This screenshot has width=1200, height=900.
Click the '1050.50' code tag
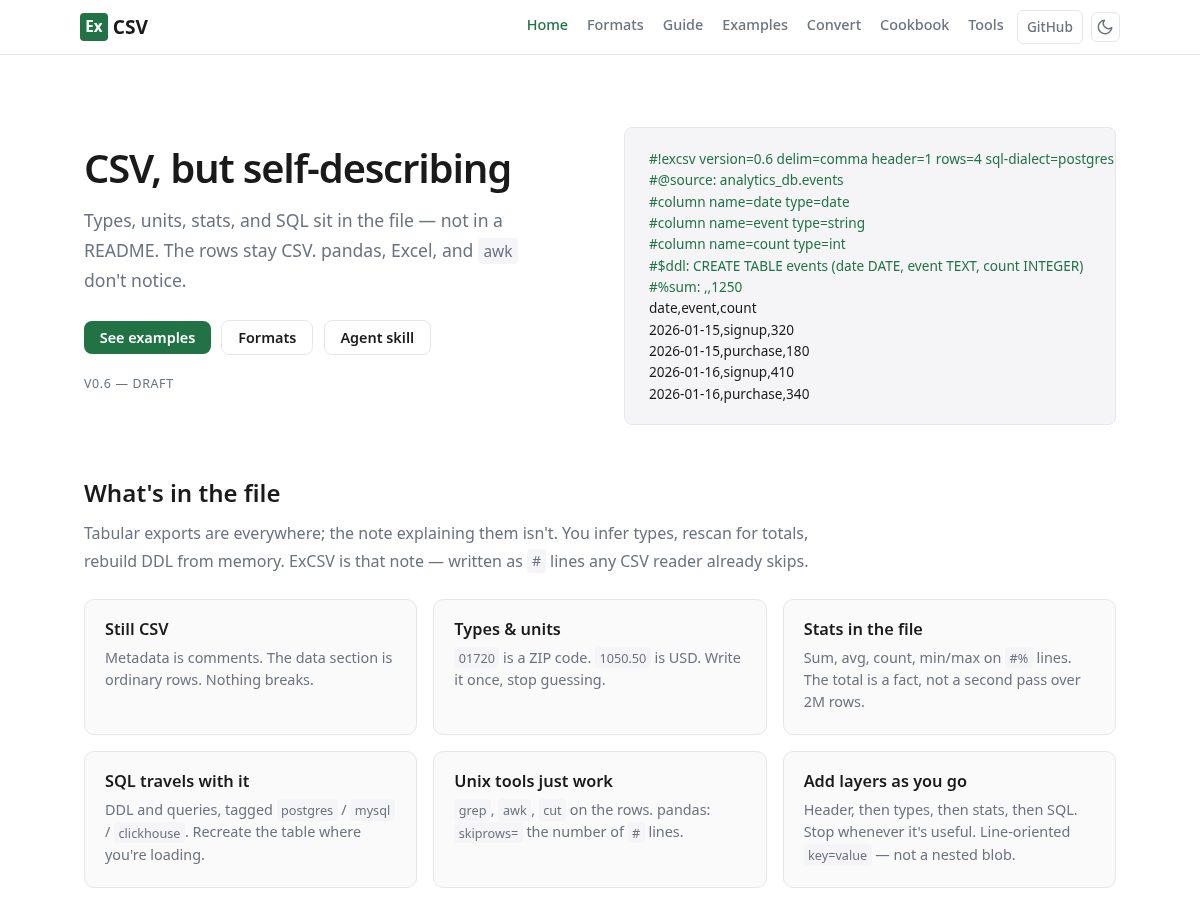pyautogui.click(x=623, y=659)
